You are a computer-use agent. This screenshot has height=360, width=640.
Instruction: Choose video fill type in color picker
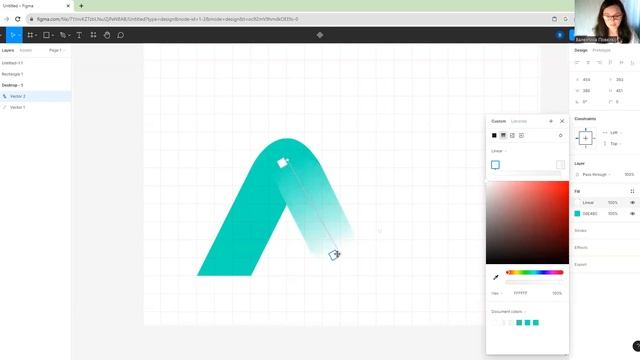[x=521, y=135]
